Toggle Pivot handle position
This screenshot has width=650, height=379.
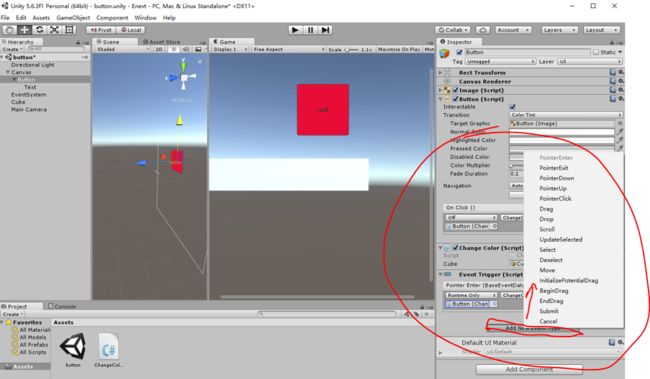[101, 30]
